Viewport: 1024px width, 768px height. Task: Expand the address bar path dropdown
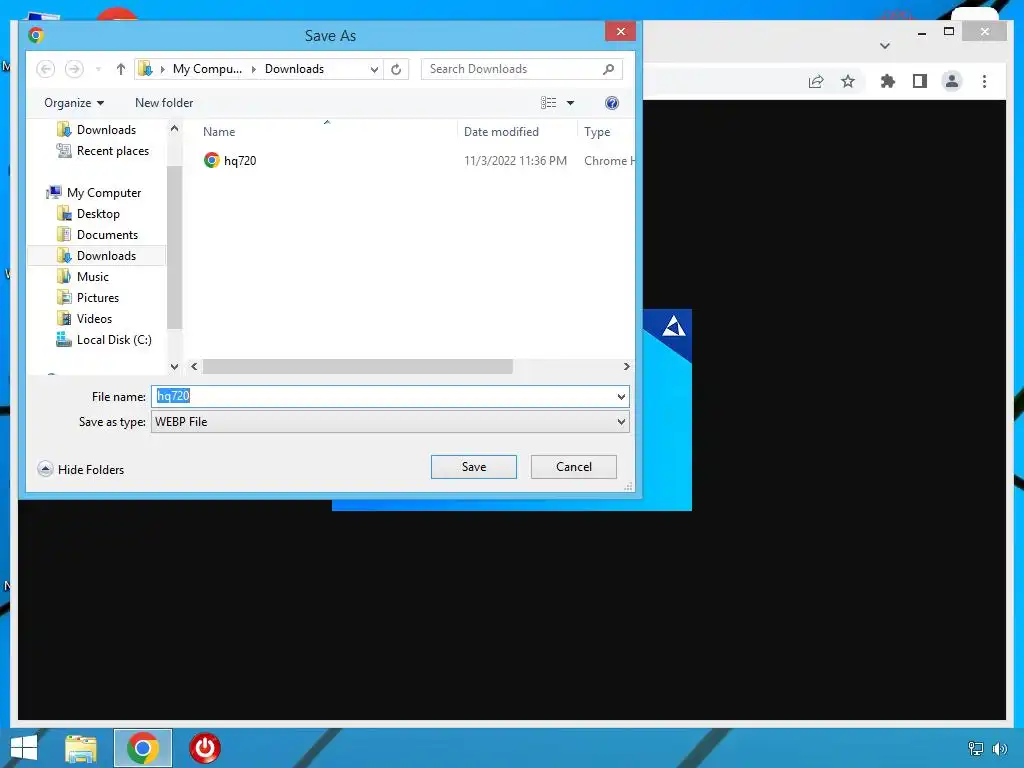click(374, 69)
